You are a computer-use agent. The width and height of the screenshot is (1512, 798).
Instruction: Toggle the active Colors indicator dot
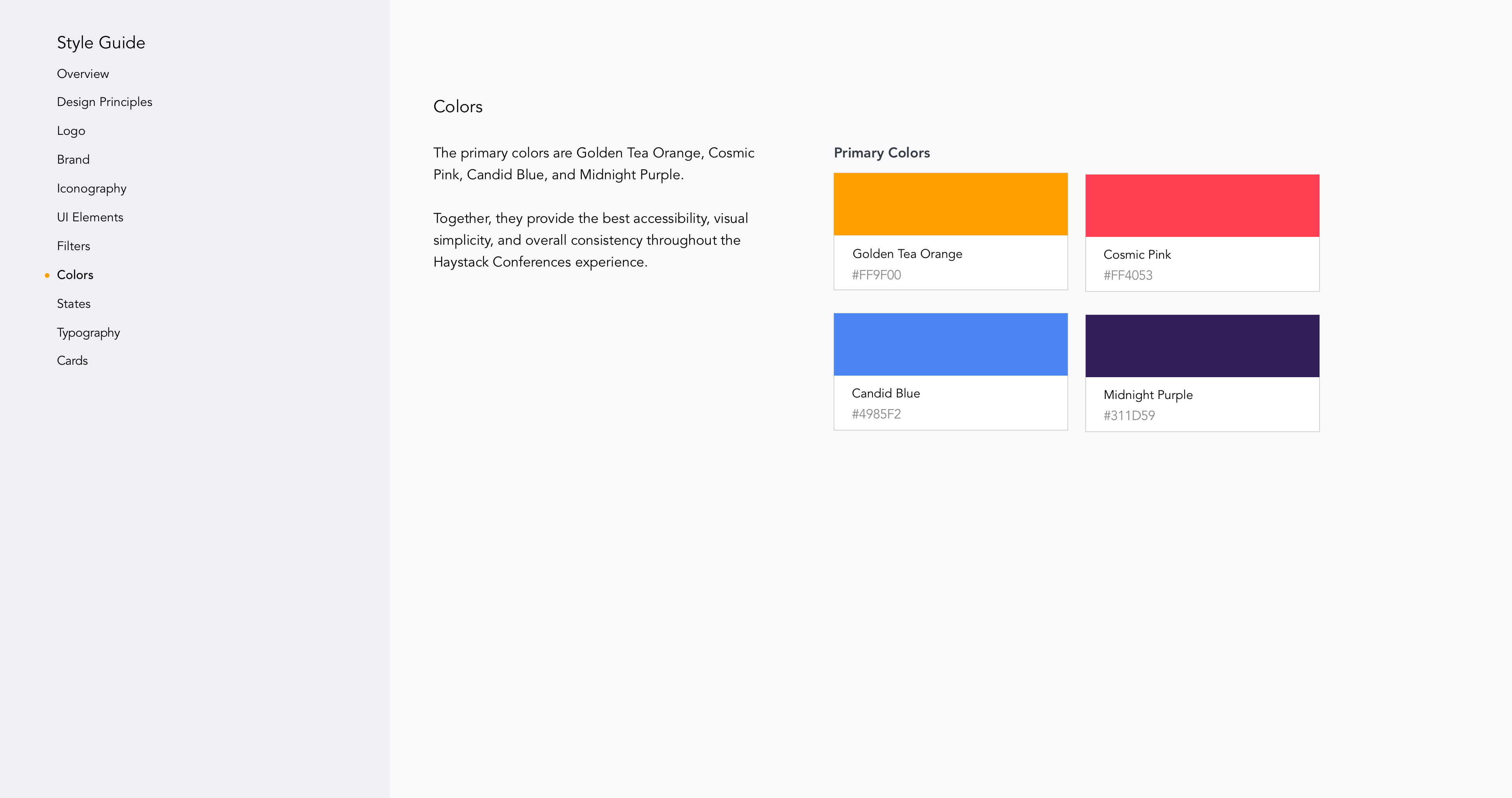tap(47, 275)
